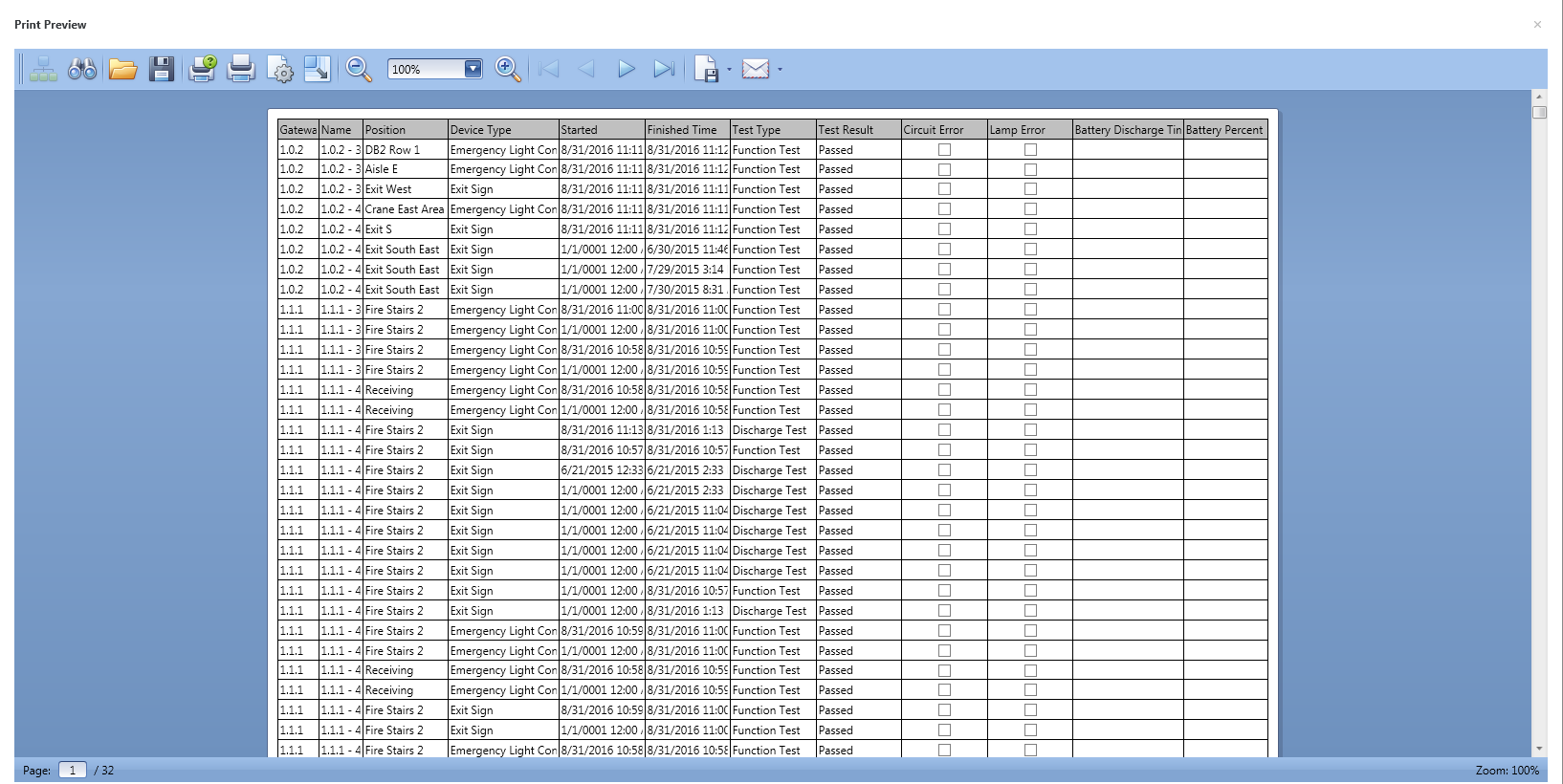This screenshot has height=784, width=1563.
Task: Go to the next page arrow
Action: pos(626,69)
